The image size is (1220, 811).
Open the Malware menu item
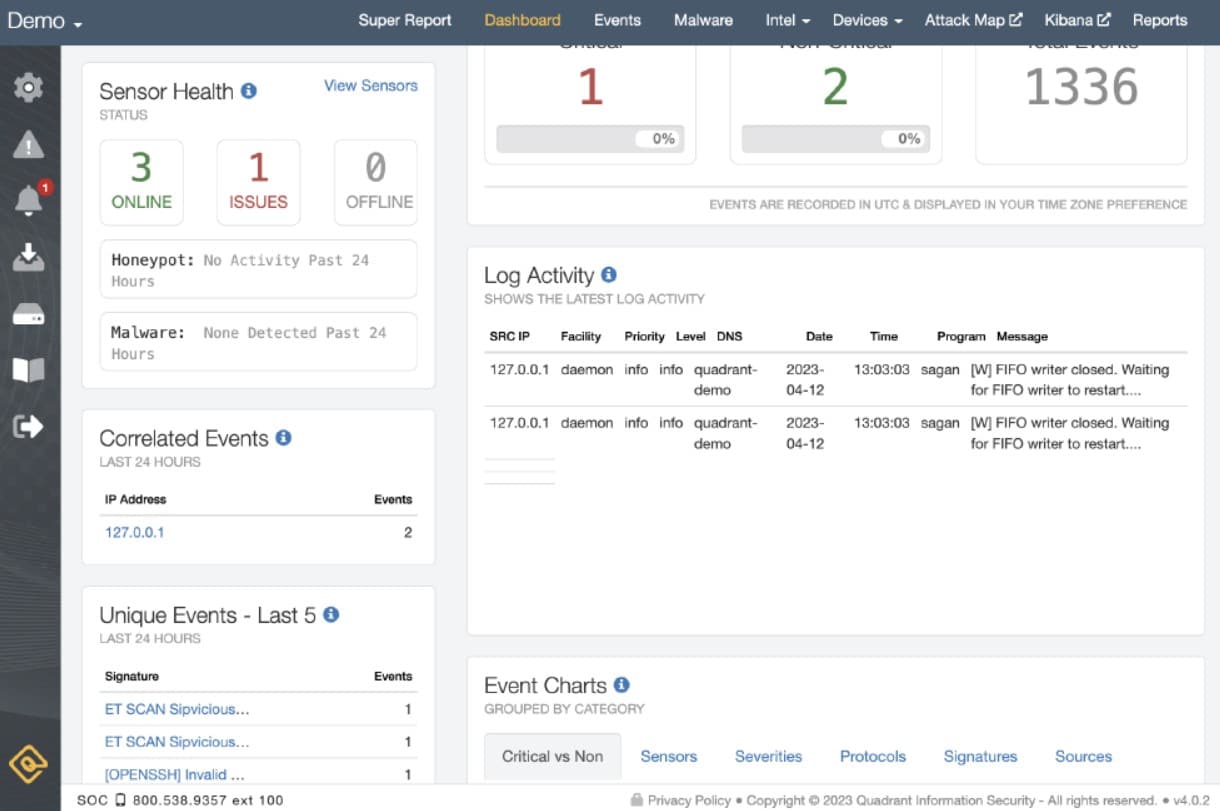[703, 20]
